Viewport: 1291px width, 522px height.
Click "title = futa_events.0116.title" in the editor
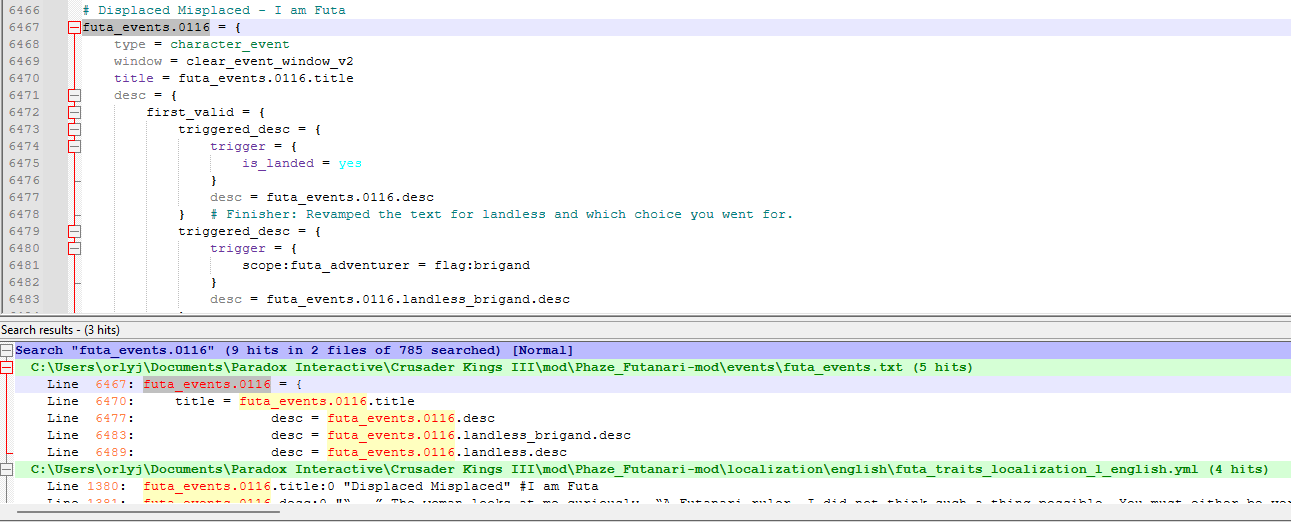(x=234, y=78)
